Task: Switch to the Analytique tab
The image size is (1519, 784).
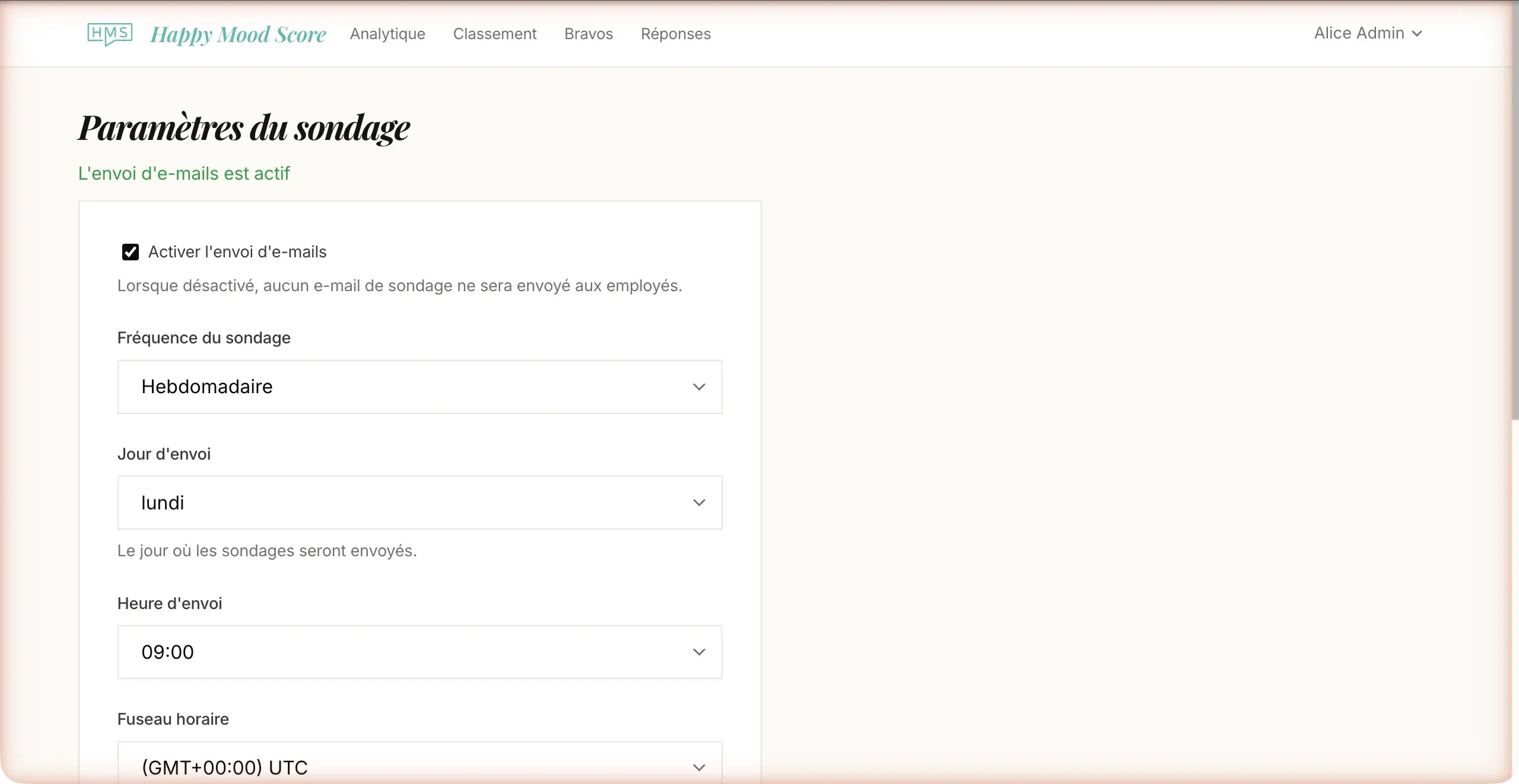Action: click(387, 34)
